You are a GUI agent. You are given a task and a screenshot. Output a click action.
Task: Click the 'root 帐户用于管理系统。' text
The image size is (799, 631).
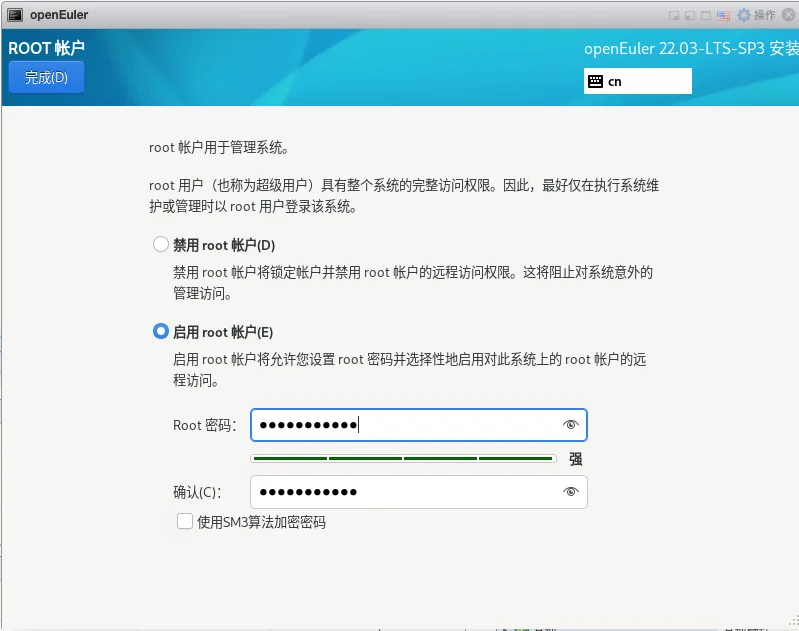coord(219,148)
